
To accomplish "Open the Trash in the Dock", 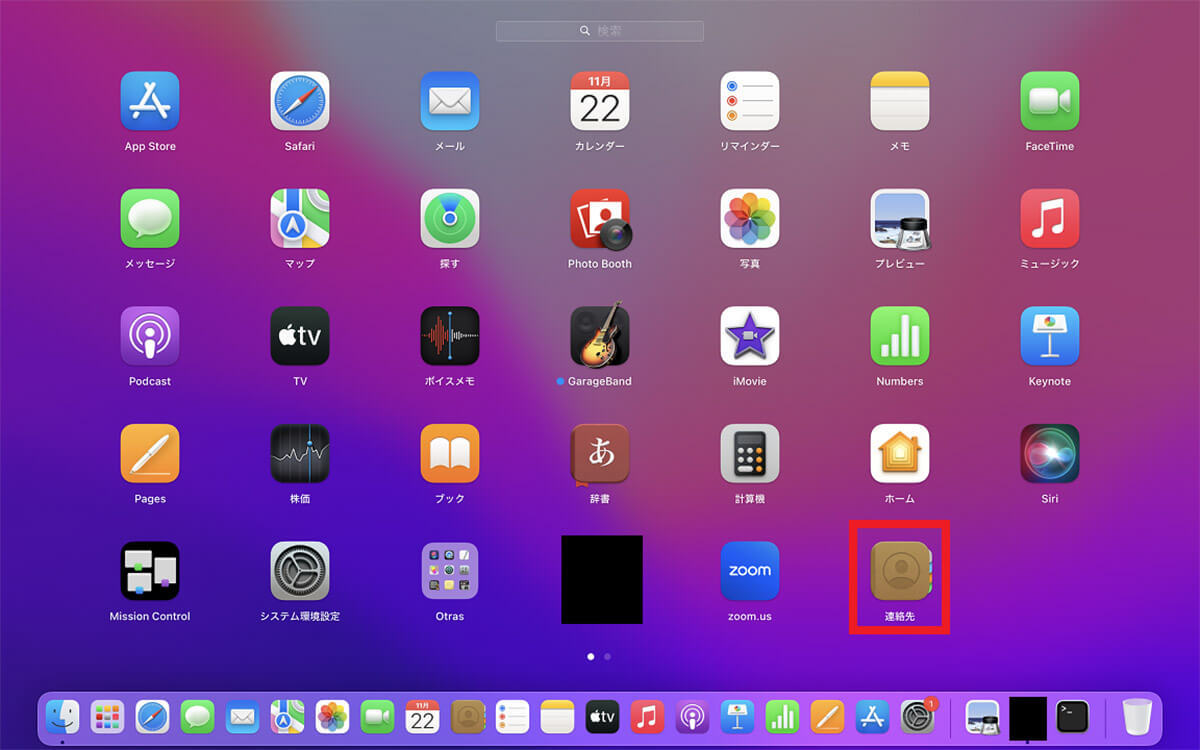I will tap(1137, 716).
